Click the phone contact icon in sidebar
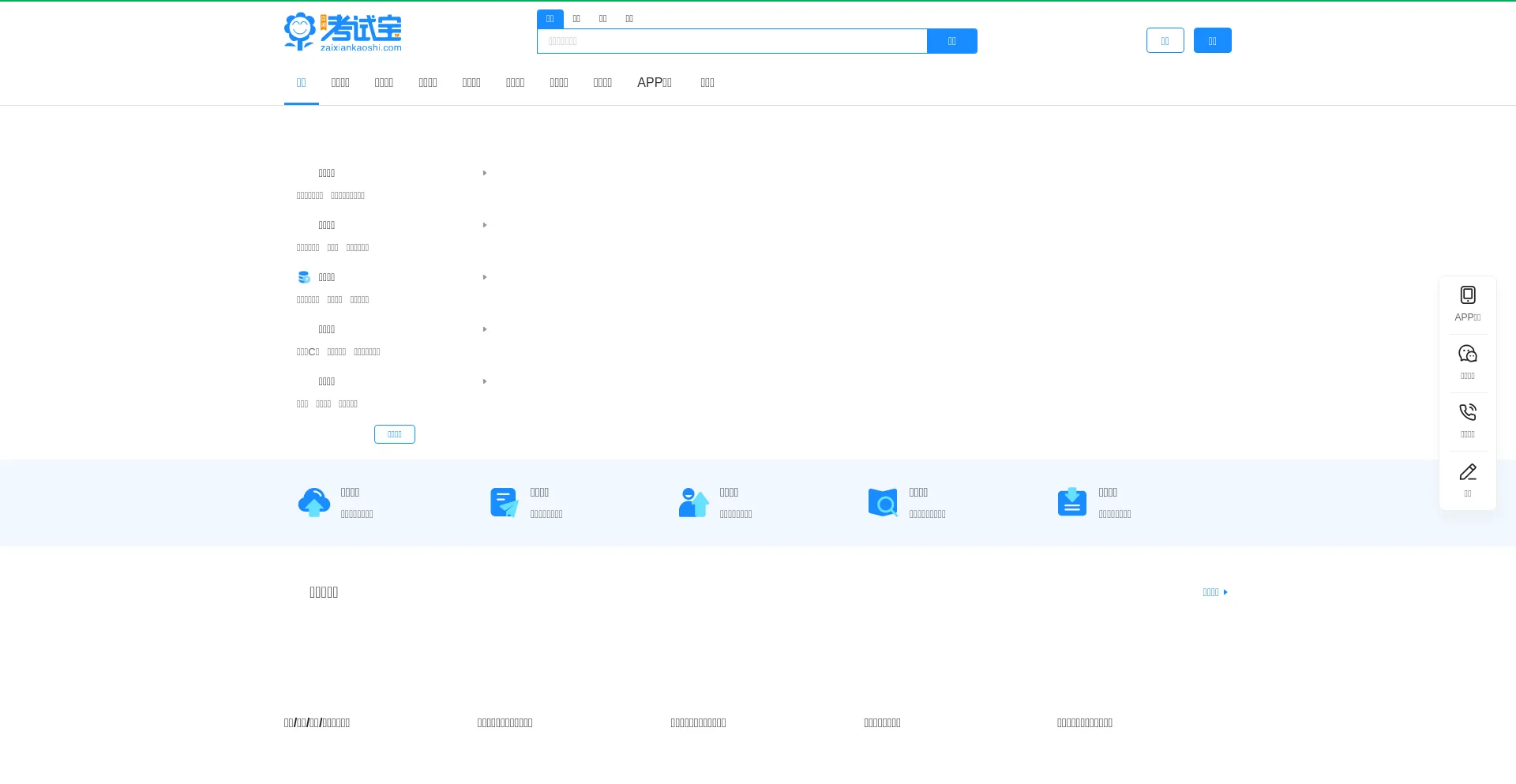This screenshot has height=784, width=1516. coord(1467,411)
